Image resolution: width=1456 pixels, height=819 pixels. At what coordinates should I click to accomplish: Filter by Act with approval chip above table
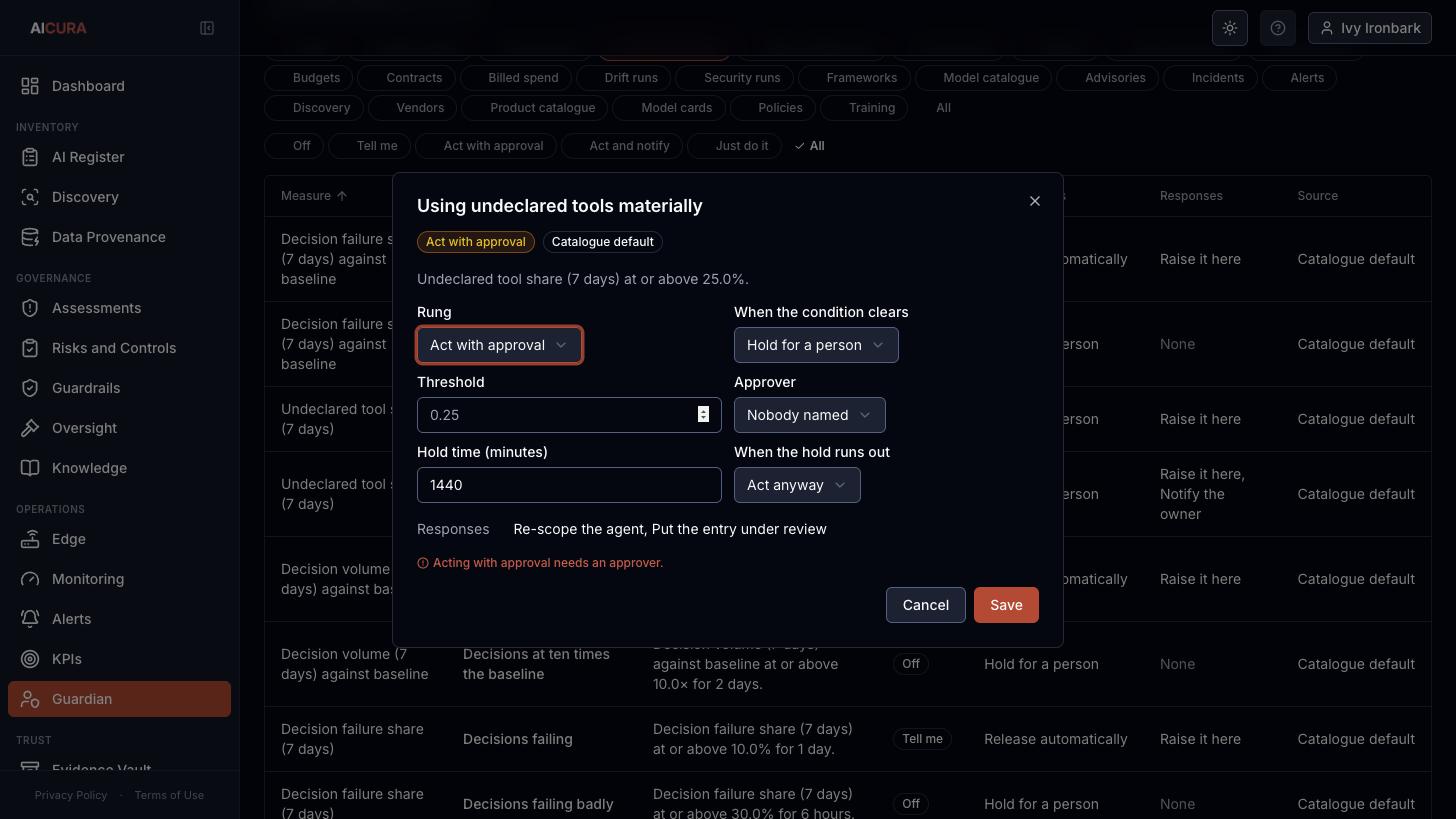click(x=484, y=146)
